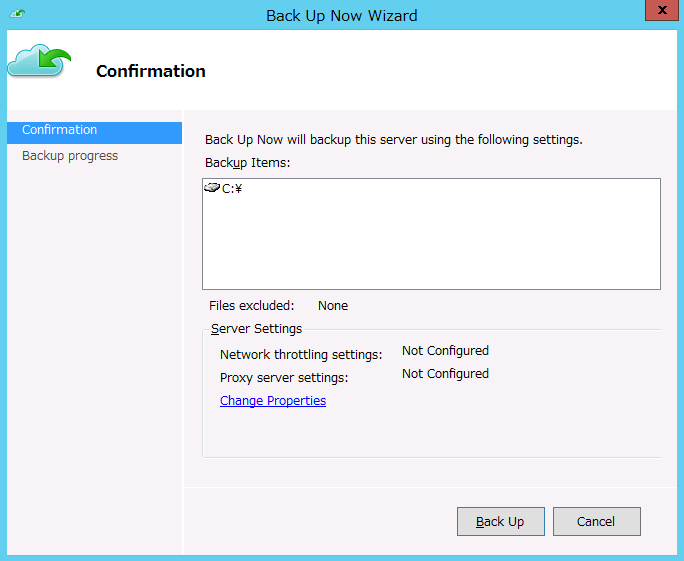The height and width of the screenshot is (561, 684).
Task: Click the Server Settings group label
Action: coord(257,329)
